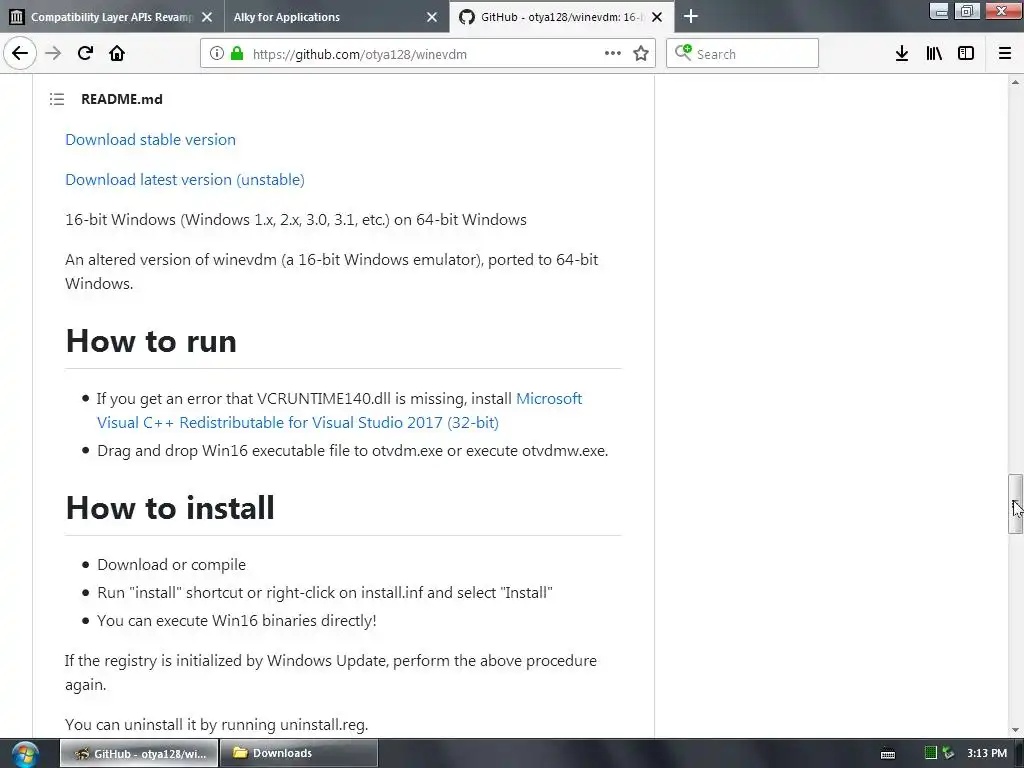Open the Firefox hamburger menu
This screenshot has height=768, width=1024.
pyautogui.click(x=1005, y=54)
